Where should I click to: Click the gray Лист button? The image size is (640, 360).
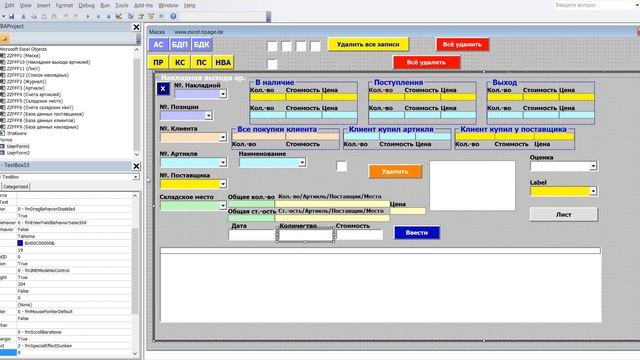click(564, 214)
